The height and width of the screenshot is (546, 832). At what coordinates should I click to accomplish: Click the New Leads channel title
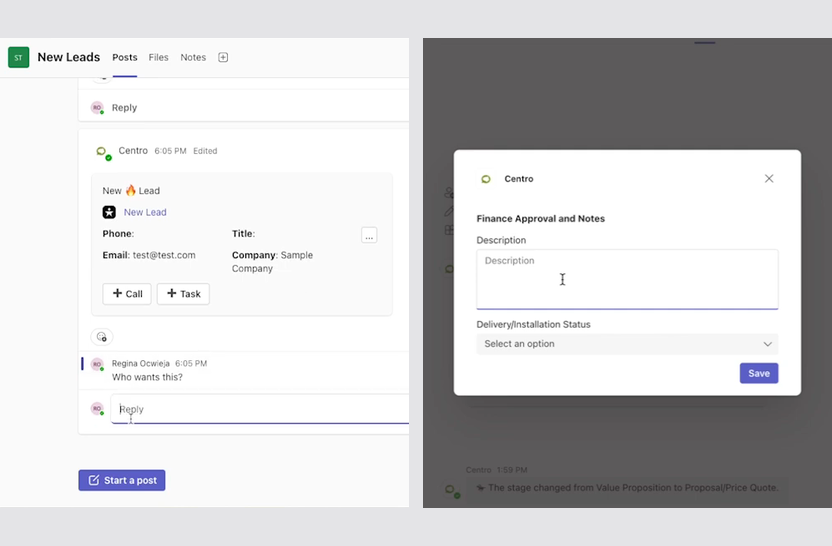click(68, 57)
